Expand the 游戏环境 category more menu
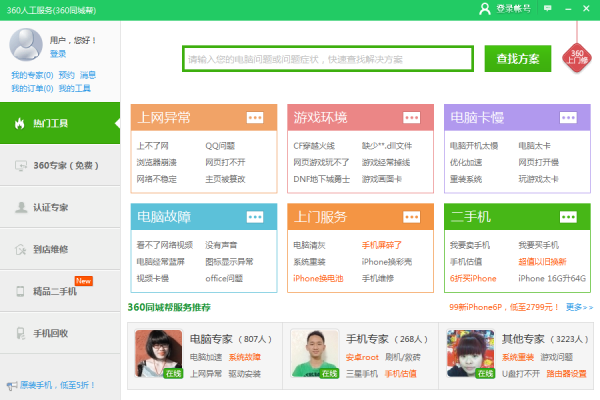The height and width of the screenshot is (400, 600). [412, 118]
